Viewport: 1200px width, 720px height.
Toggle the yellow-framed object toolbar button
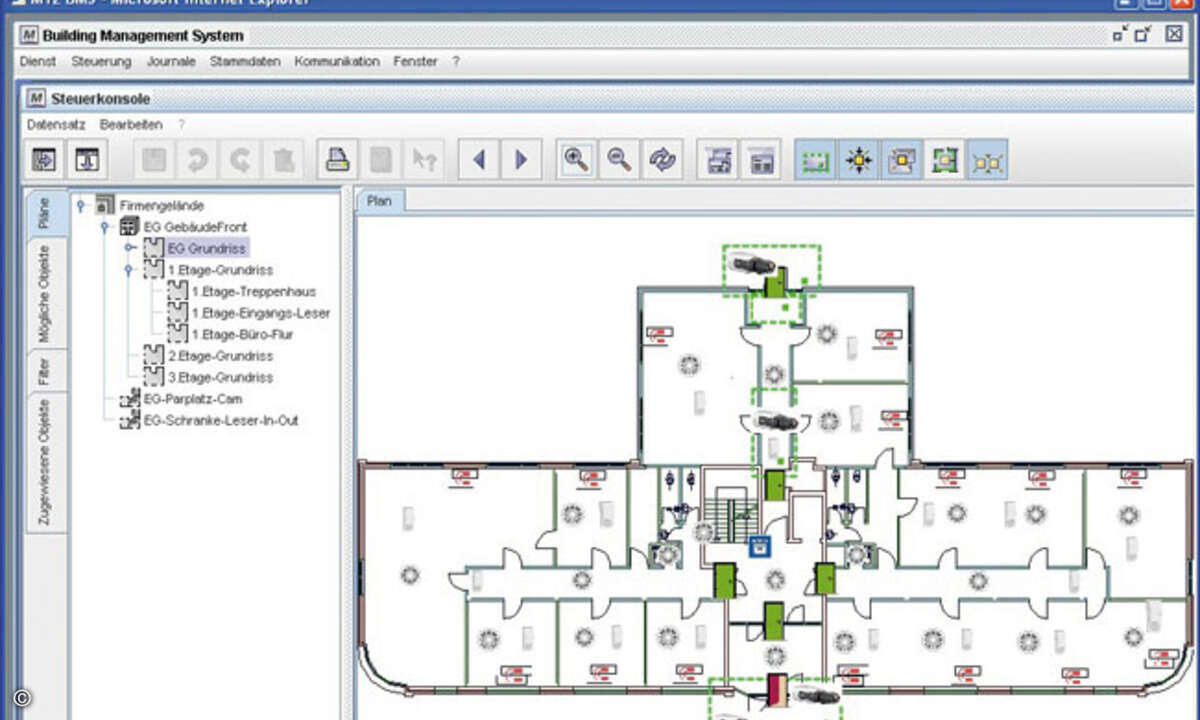(901, 159)
